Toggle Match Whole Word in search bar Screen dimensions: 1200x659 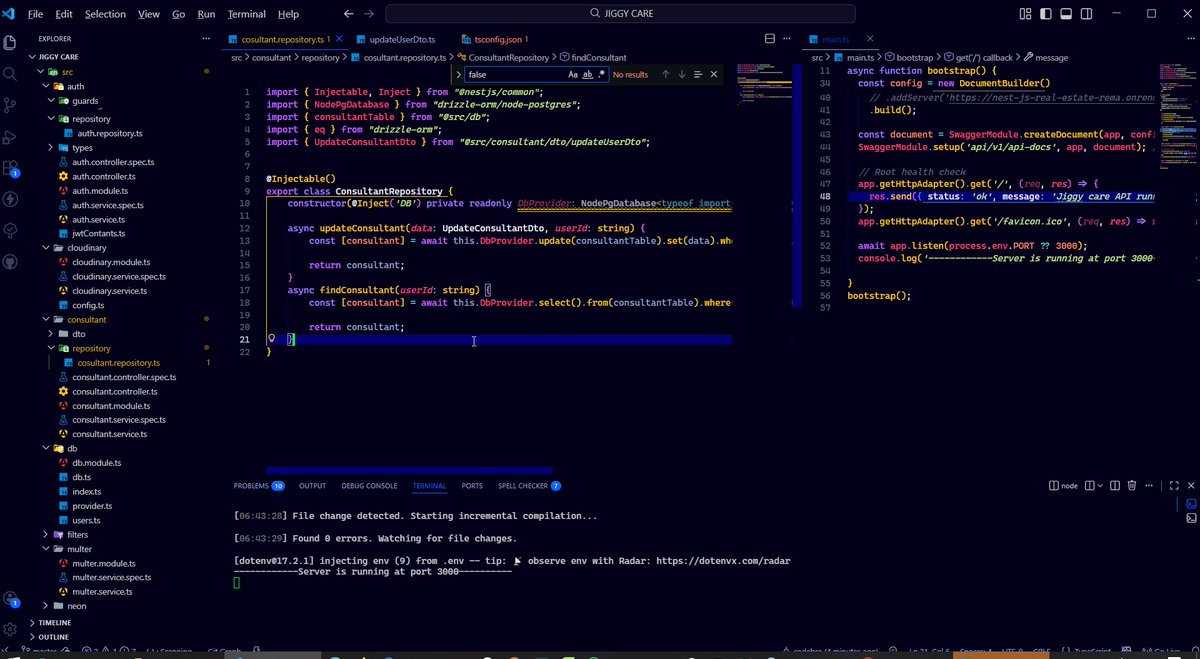(x=587, y=74)
